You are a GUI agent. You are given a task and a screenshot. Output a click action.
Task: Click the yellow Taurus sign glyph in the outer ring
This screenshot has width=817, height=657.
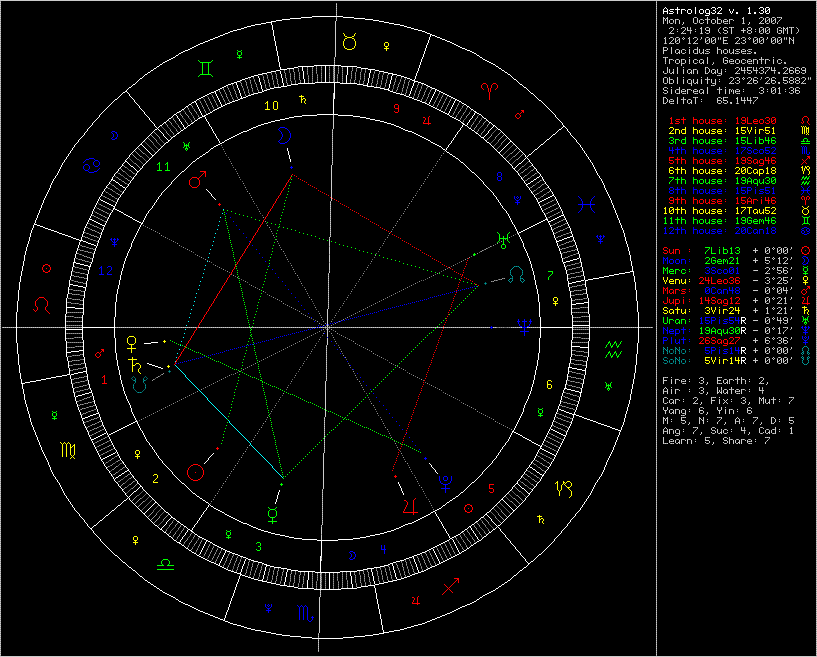(x=350, y=41)
